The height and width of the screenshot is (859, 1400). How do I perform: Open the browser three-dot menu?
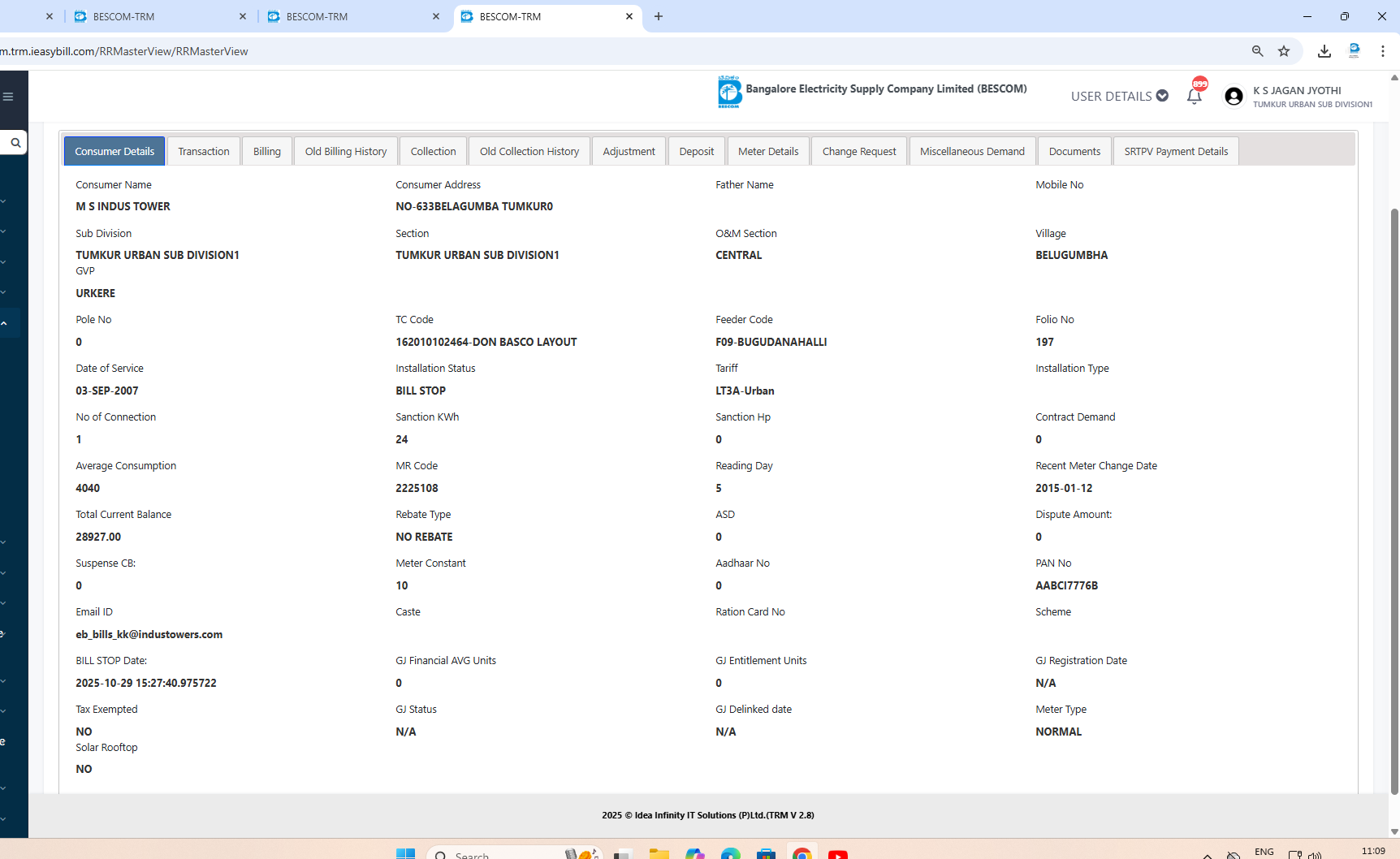click(1383, 51)
